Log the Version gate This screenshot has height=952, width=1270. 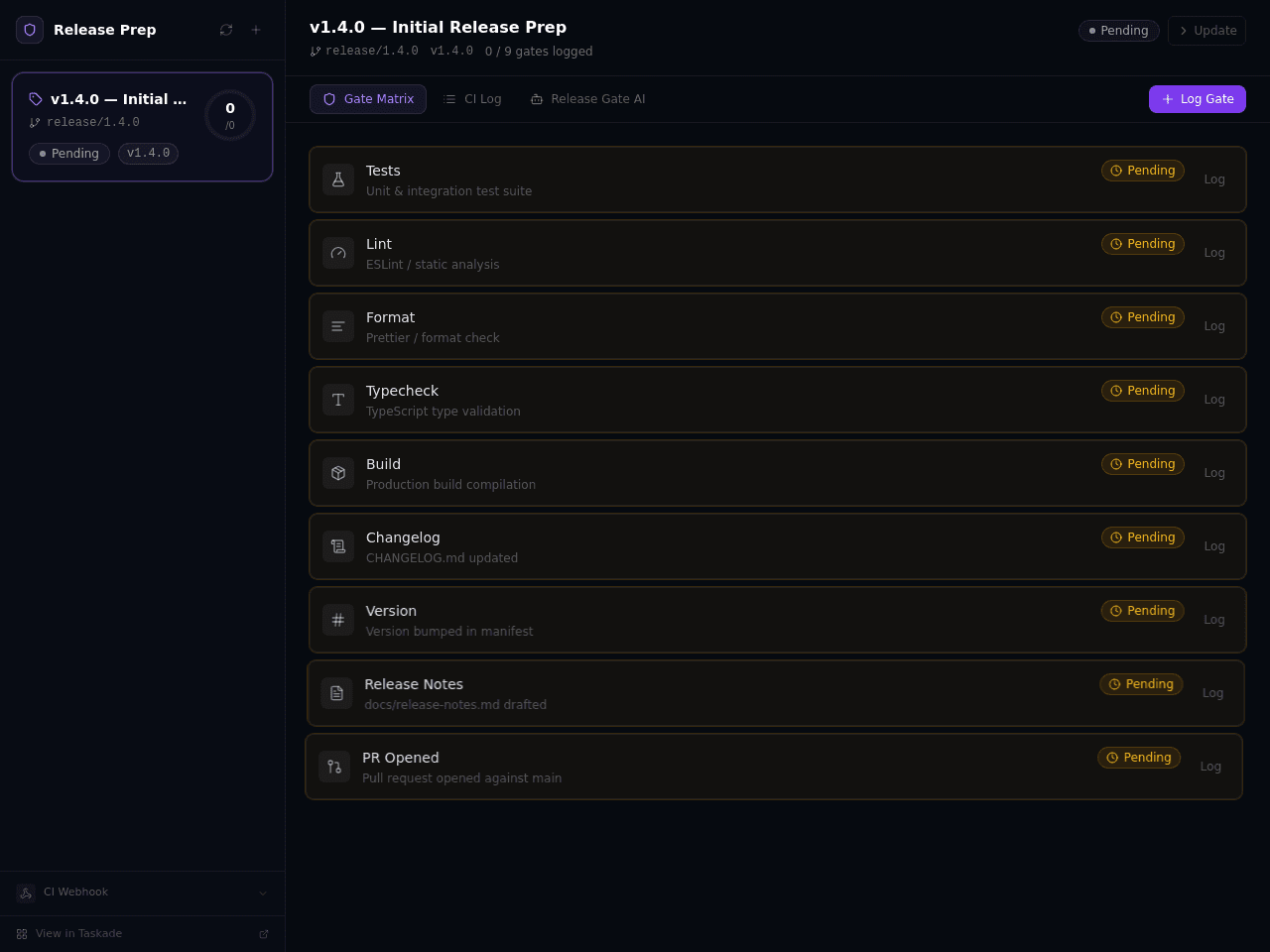tap(1214, 620)
